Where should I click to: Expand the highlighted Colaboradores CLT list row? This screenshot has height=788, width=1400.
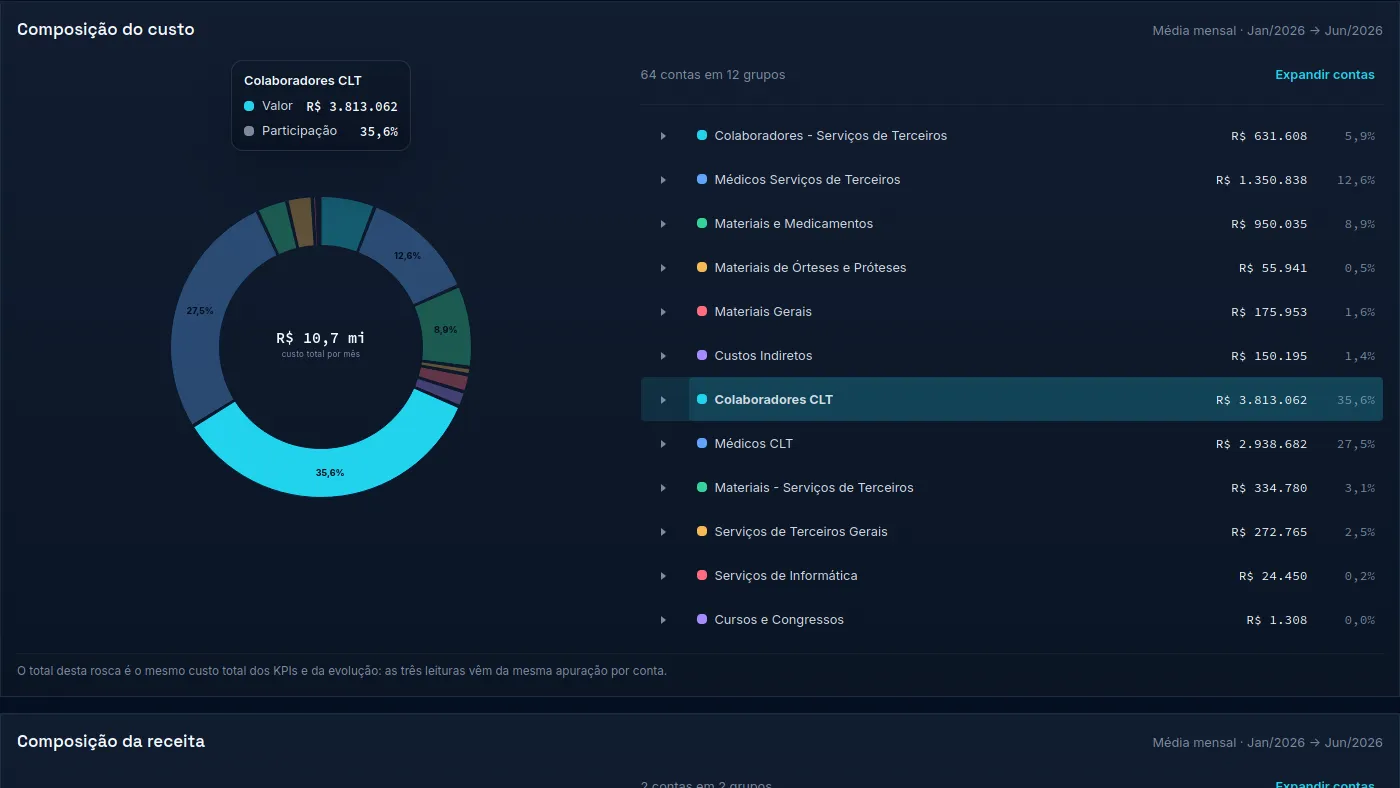[x=663, y=400]
